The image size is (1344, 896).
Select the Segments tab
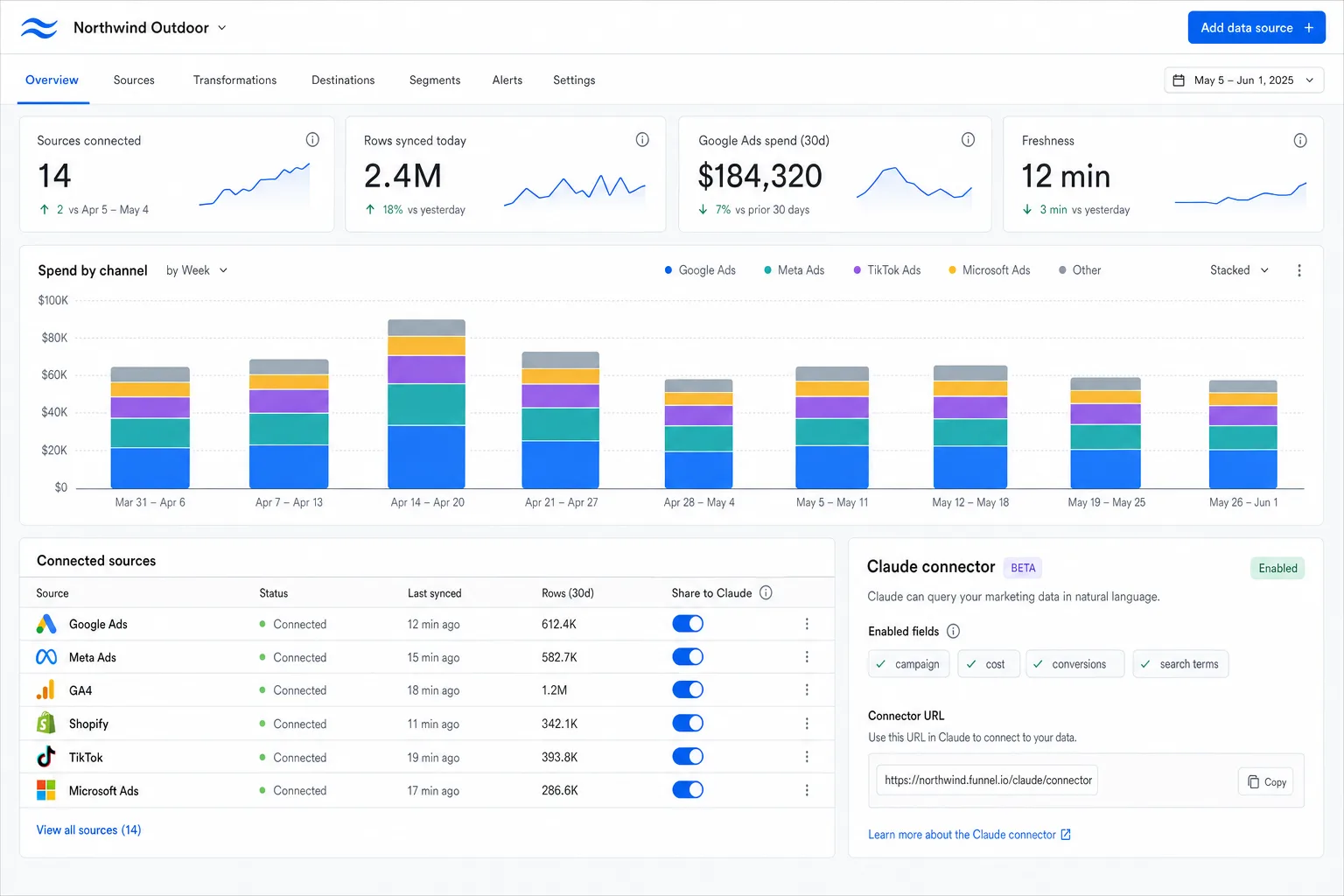point(435,80)
